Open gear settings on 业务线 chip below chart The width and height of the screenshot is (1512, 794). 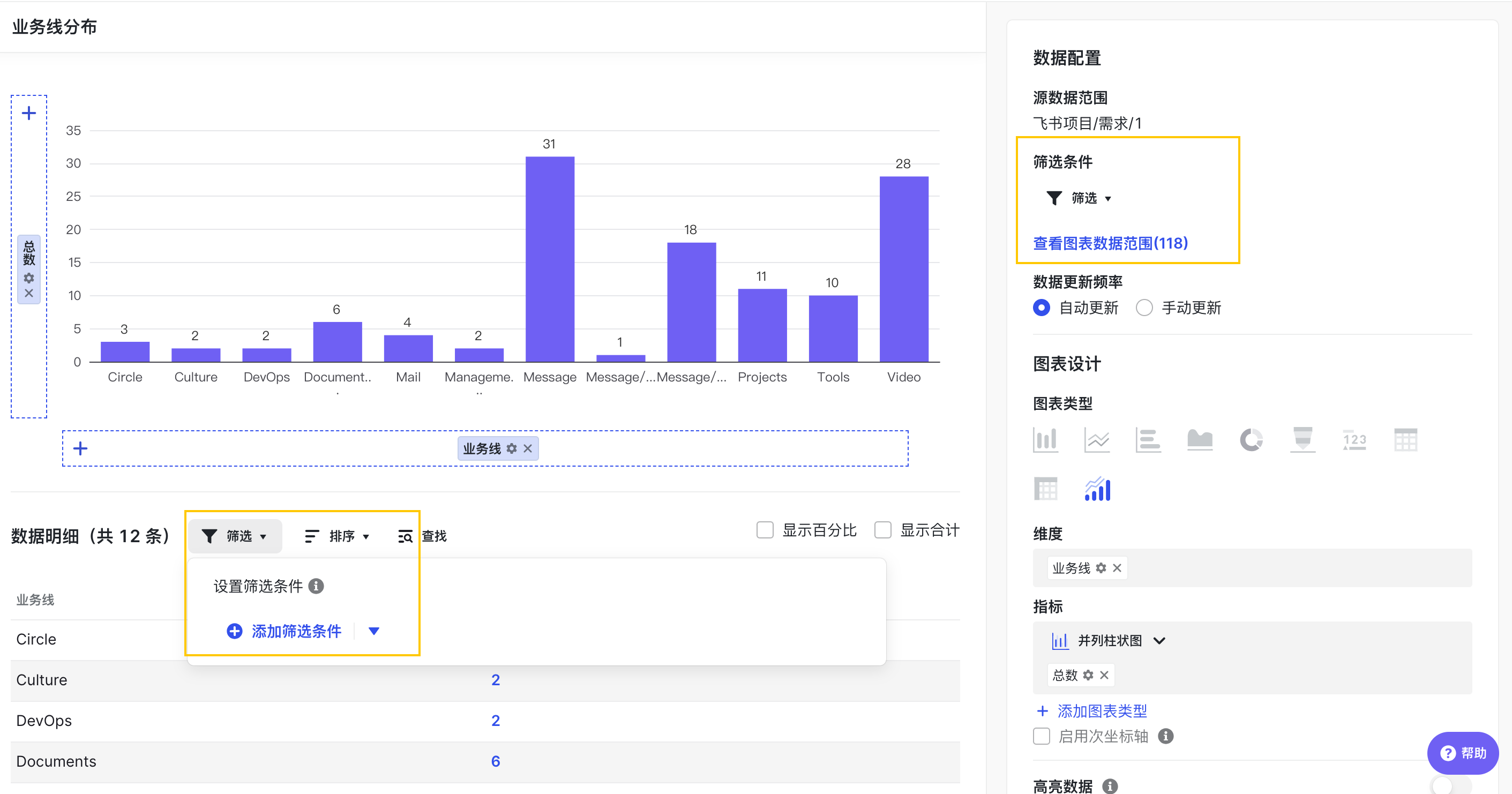click(512, 449)
